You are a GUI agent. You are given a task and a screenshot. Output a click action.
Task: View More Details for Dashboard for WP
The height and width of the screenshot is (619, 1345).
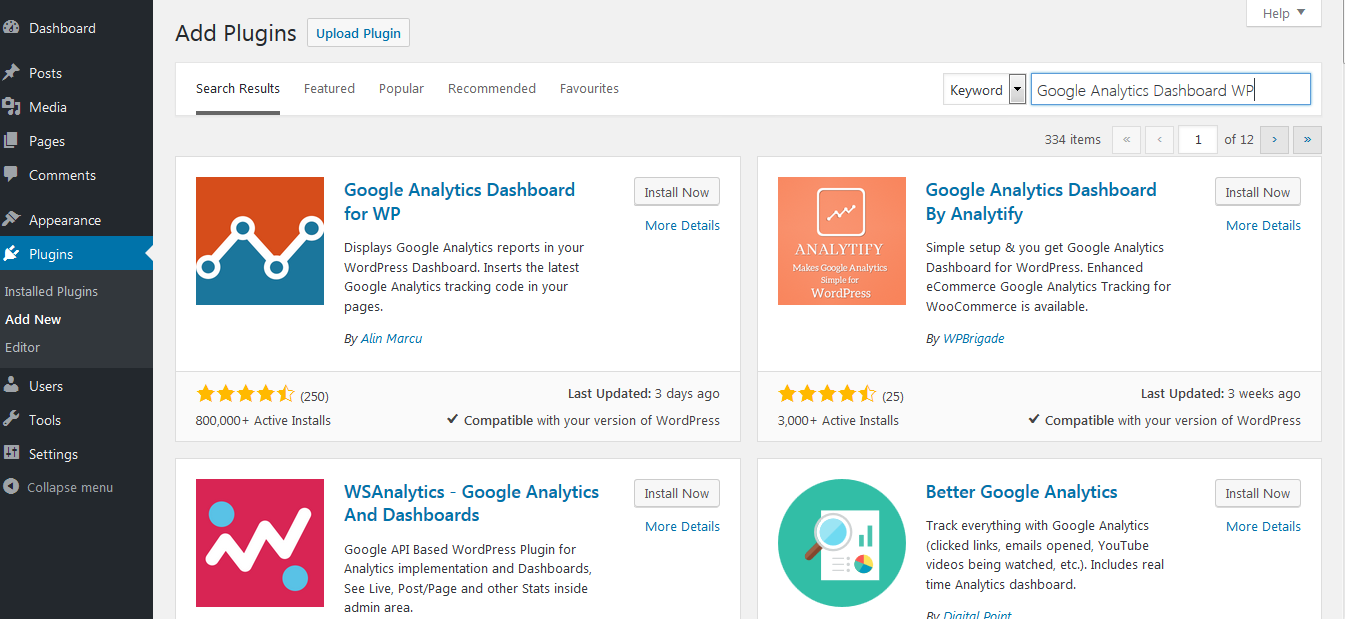click(682, 225)
